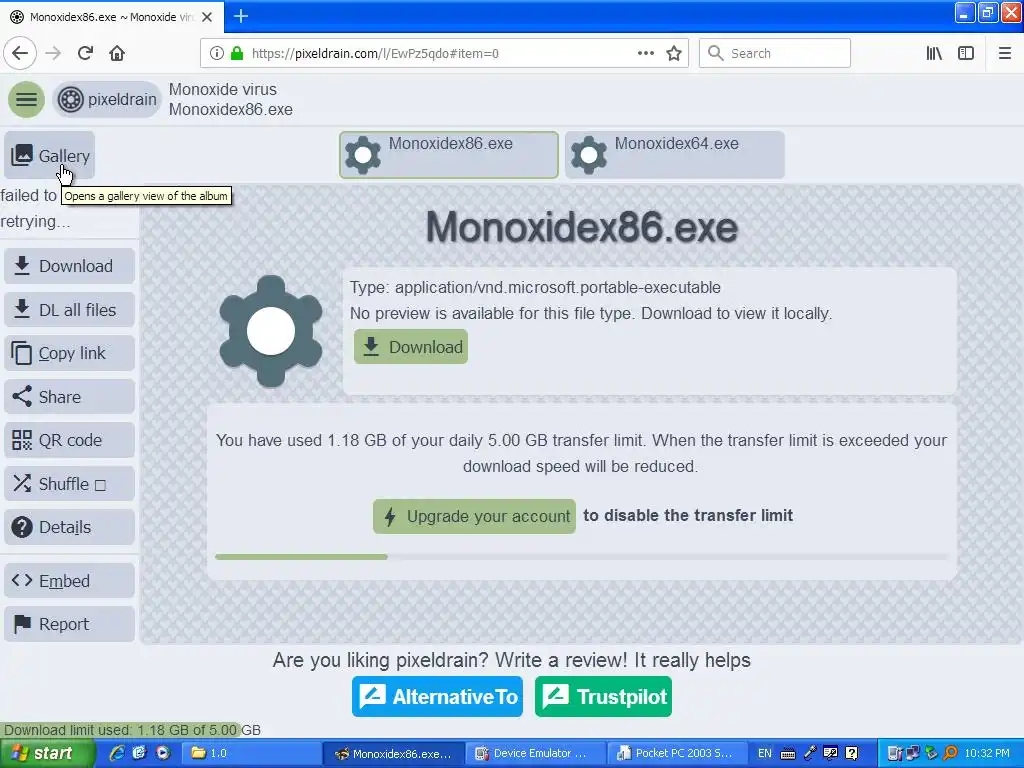1024x768 pixels.
Task: Select the Monoxidex86.exe browser tab
Action: tap(112, 17)
